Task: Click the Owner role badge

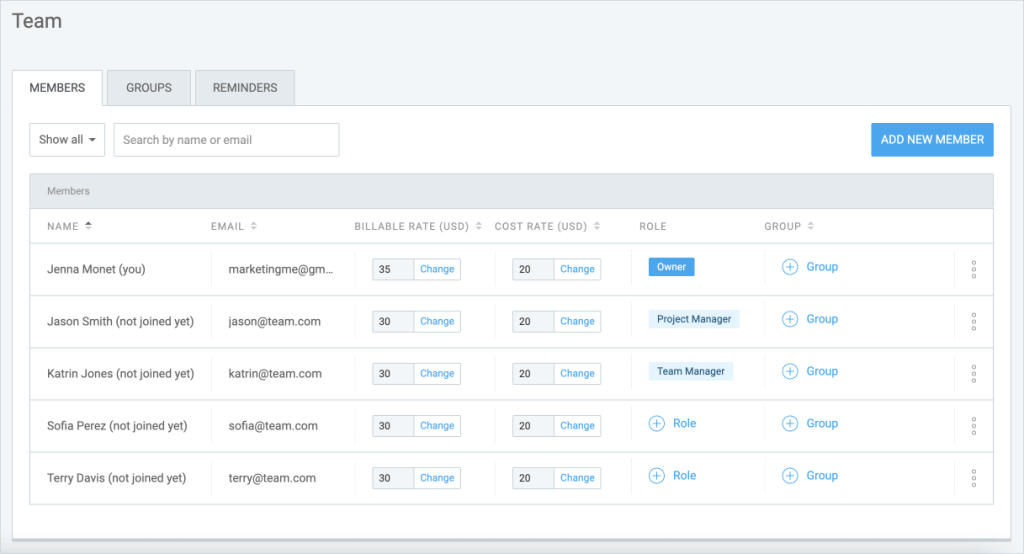Action: pyautogui.click(x=671, y=267)
